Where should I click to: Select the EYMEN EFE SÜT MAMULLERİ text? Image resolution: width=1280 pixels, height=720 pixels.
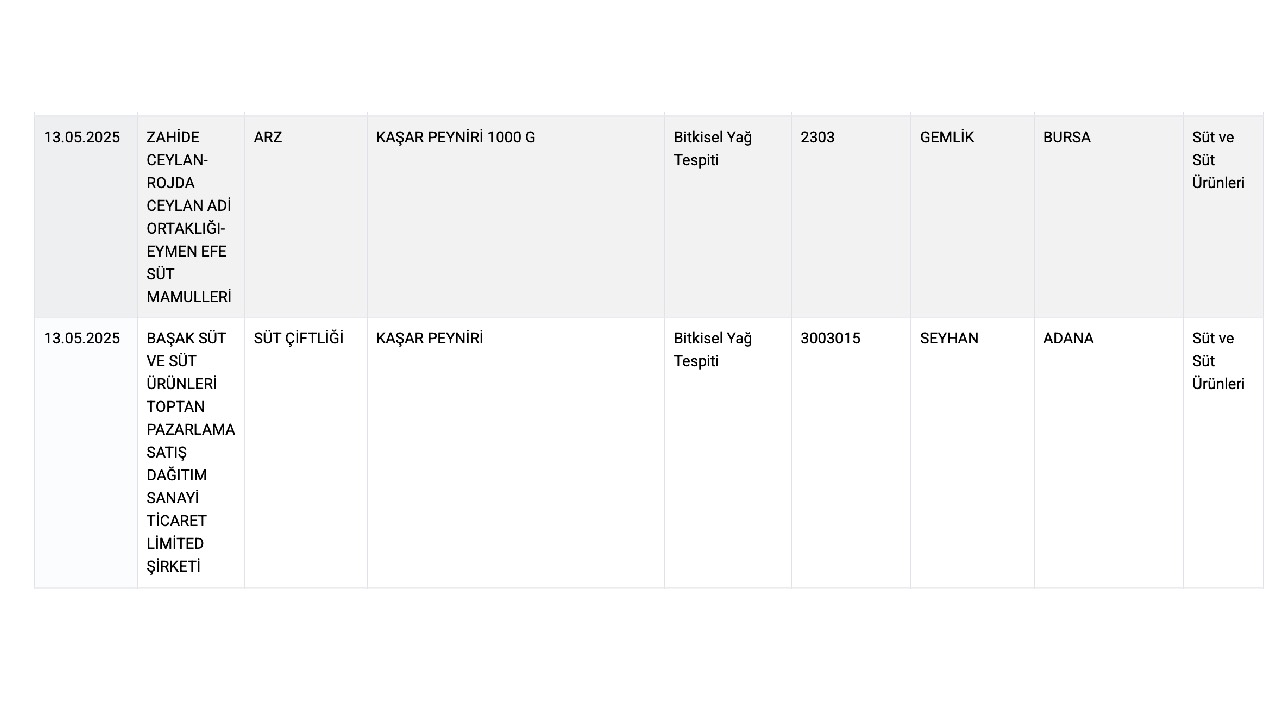click(x=188, y=274)
